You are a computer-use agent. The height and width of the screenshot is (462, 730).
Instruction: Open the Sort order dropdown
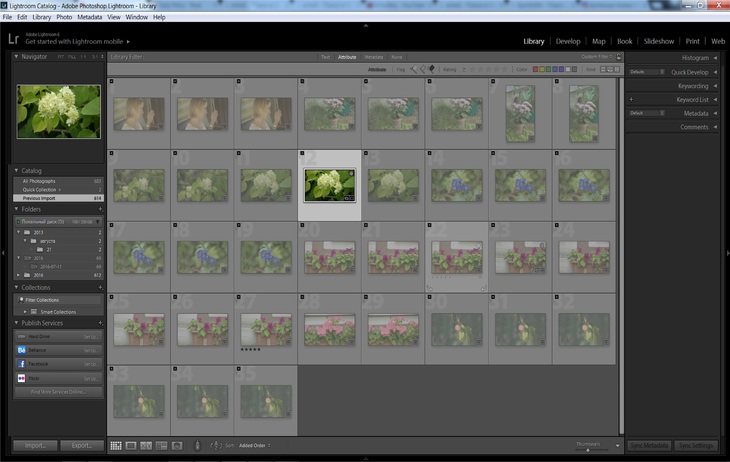point(254,445)
